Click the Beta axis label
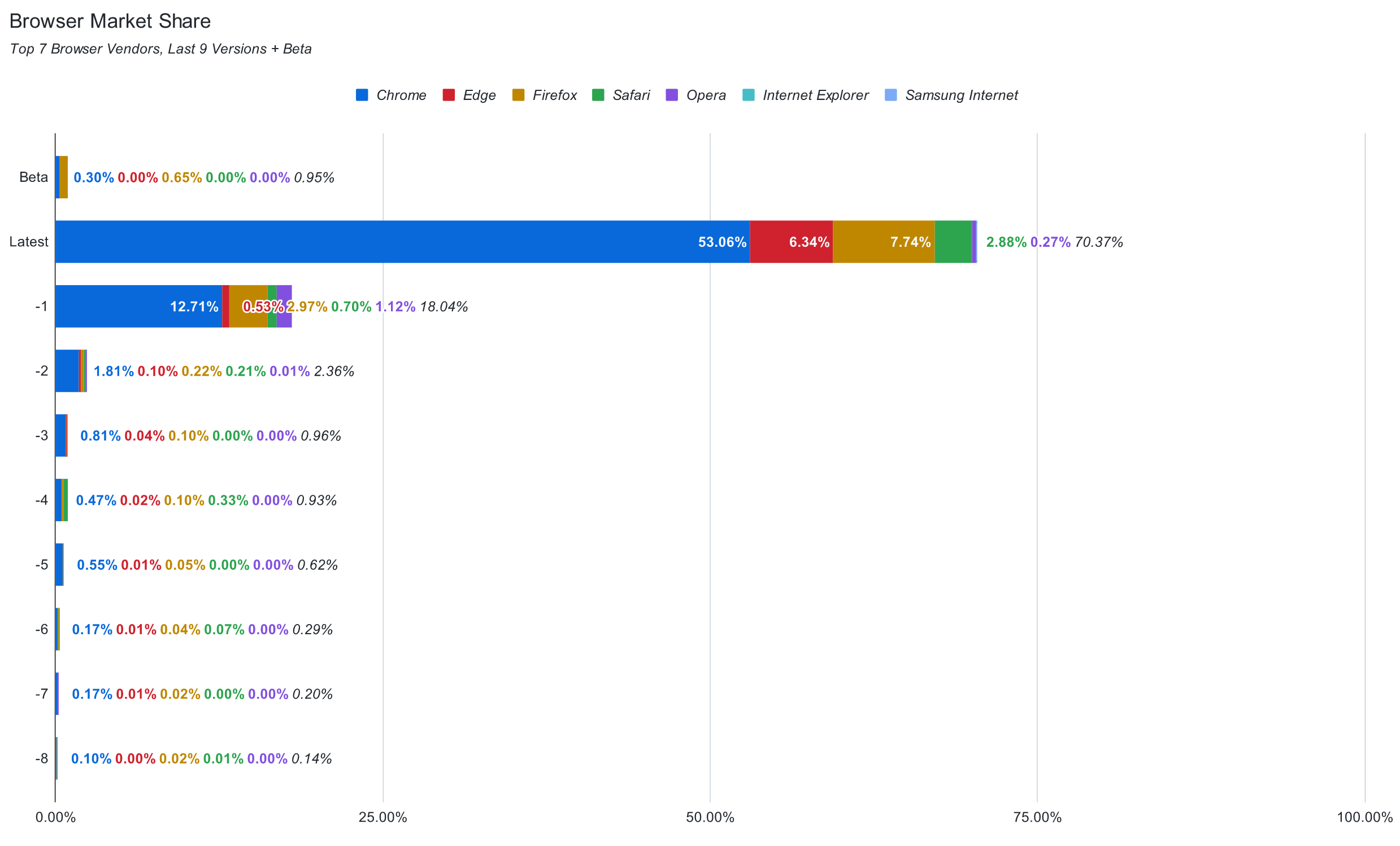The height and width of the screenshot is (846, 1400). coord(33,177)
